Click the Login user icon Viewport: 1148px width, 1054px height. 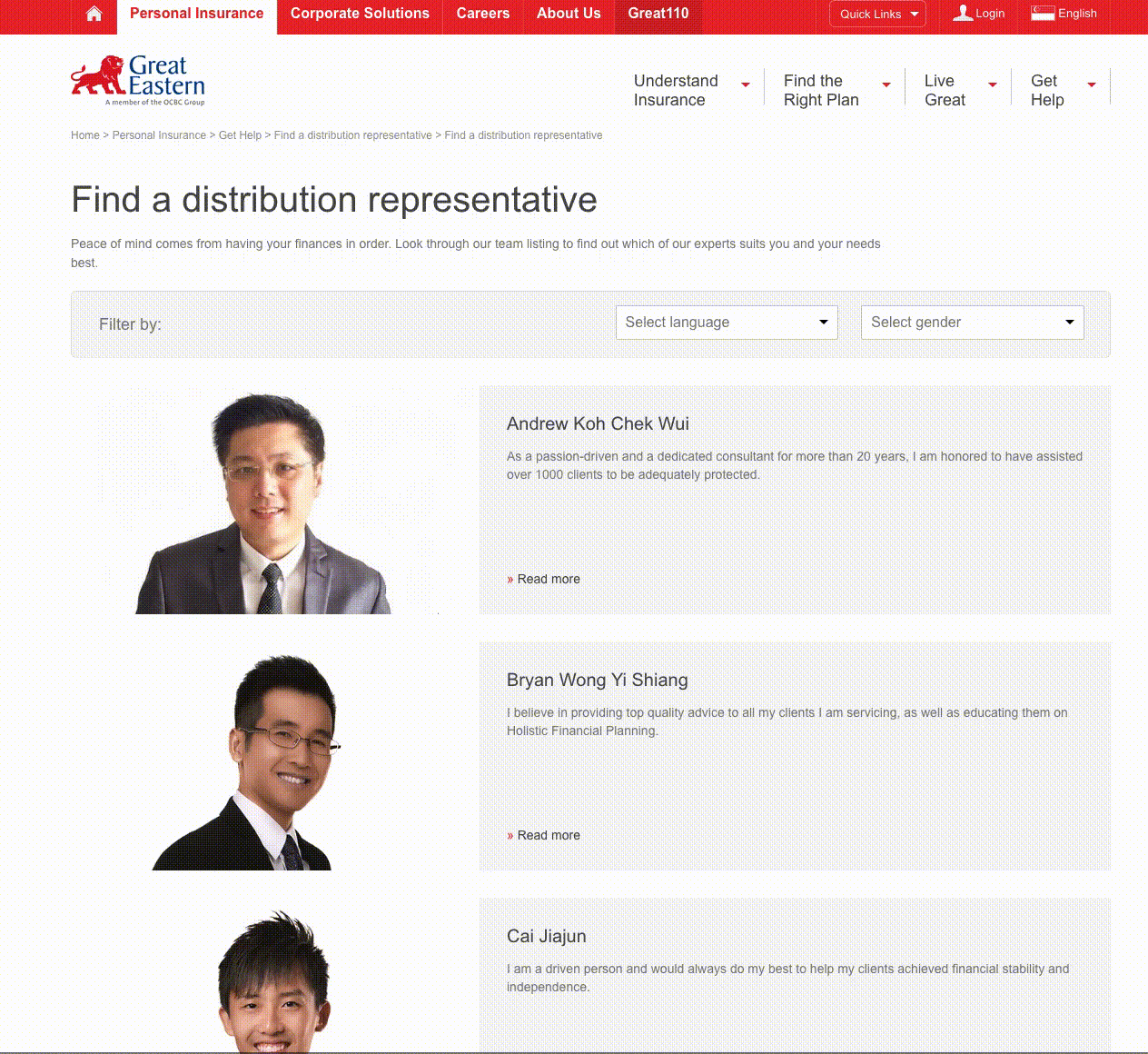pyautogui.click(x=963, y=13)
